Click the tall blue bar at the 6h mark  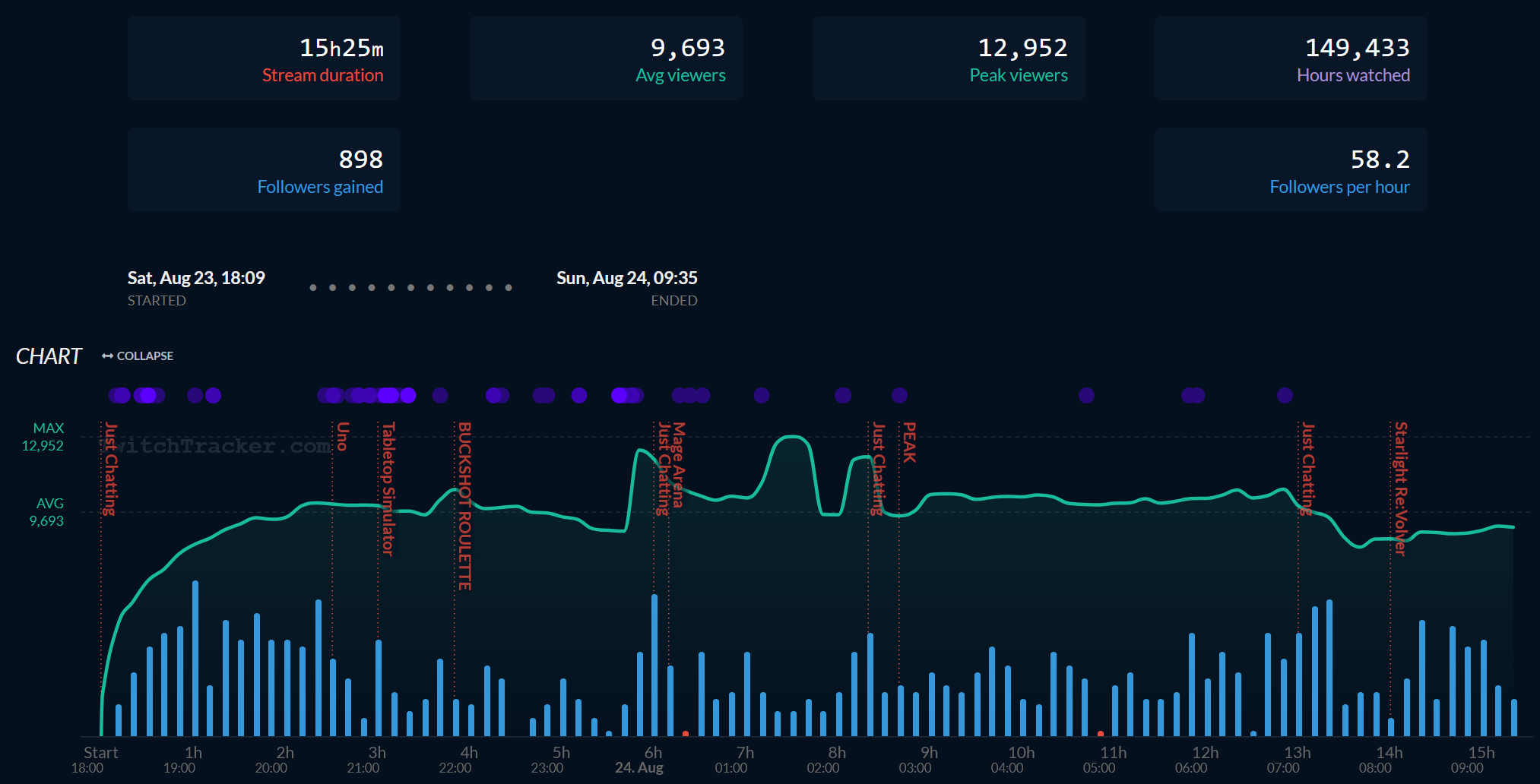(x=654, y=665)
